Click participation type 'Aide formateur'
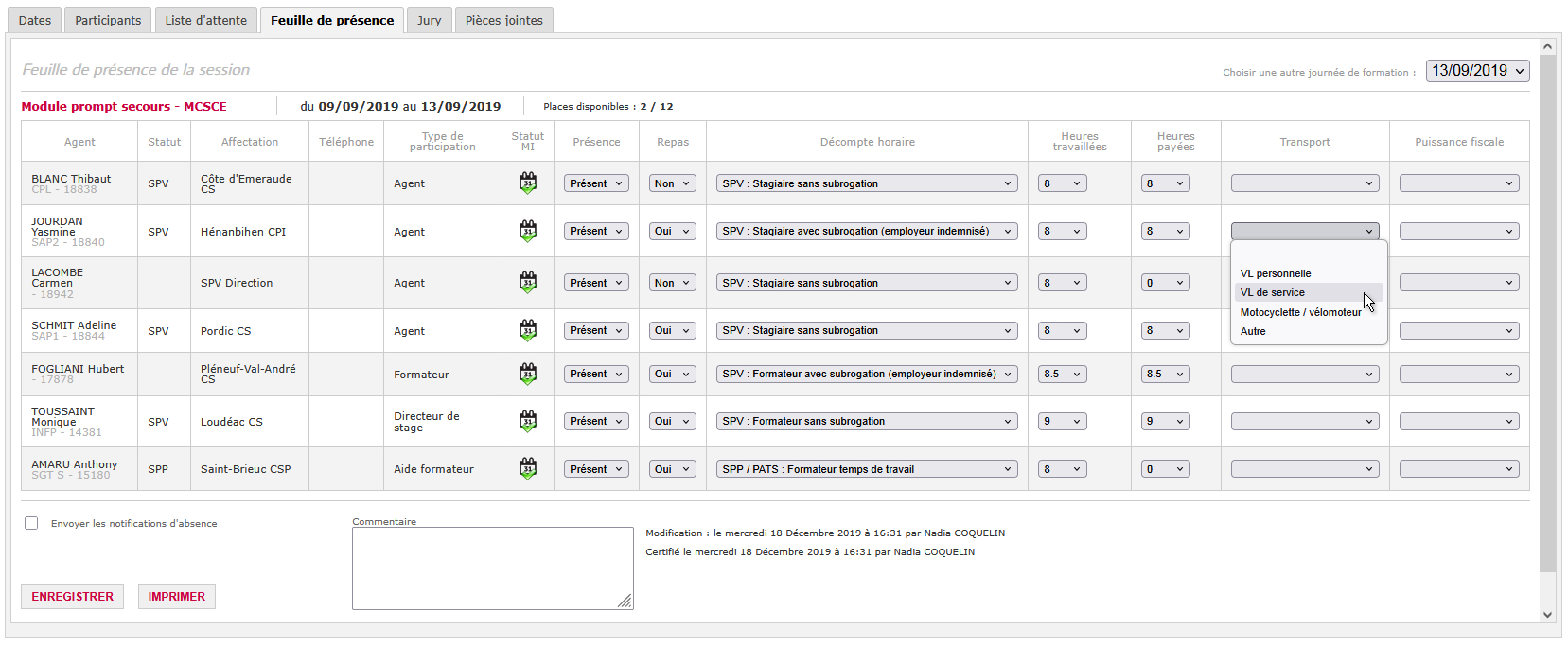This screenshot has width=1568, height=646. 433,469
